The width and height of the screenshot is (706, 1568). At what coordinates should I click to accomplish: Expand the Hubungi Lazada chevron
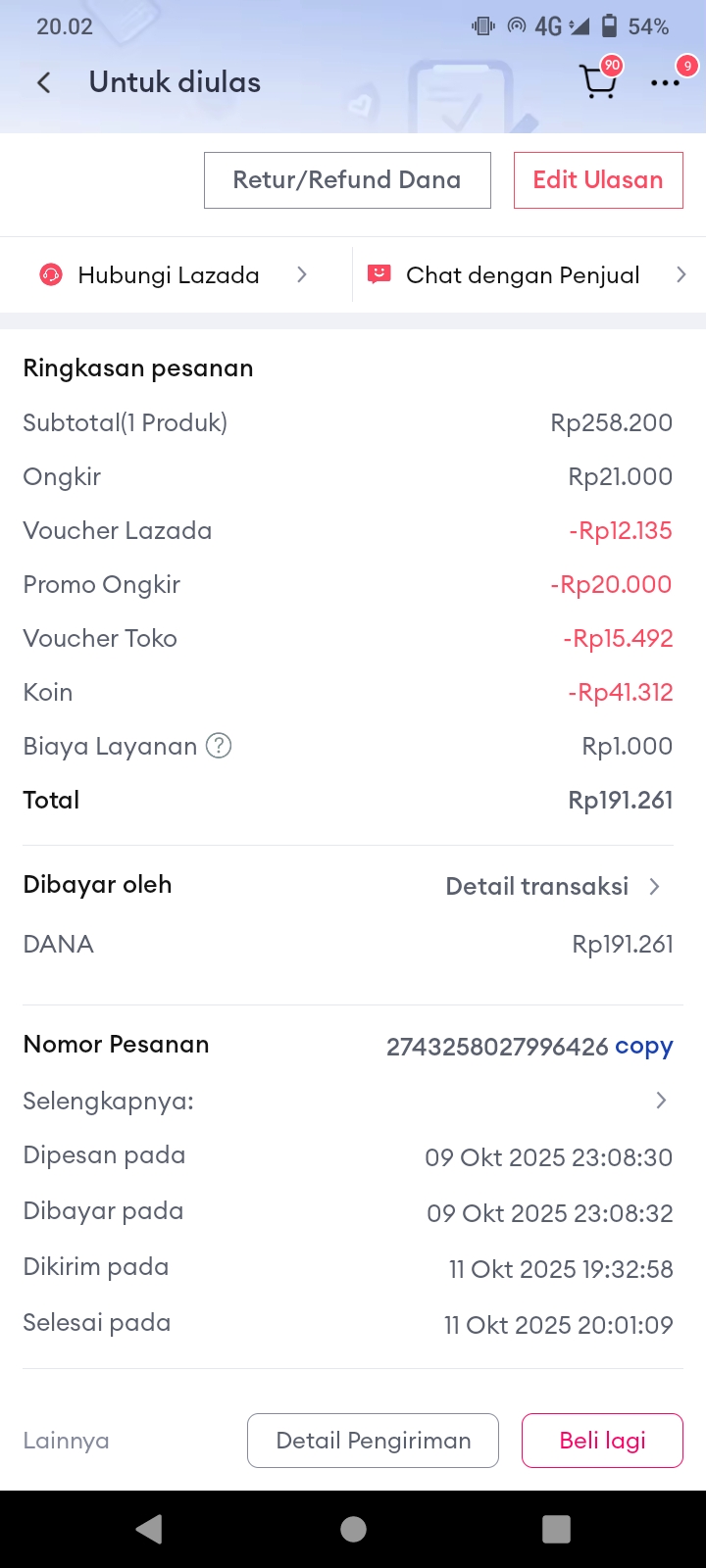click(x=302, y=275)
